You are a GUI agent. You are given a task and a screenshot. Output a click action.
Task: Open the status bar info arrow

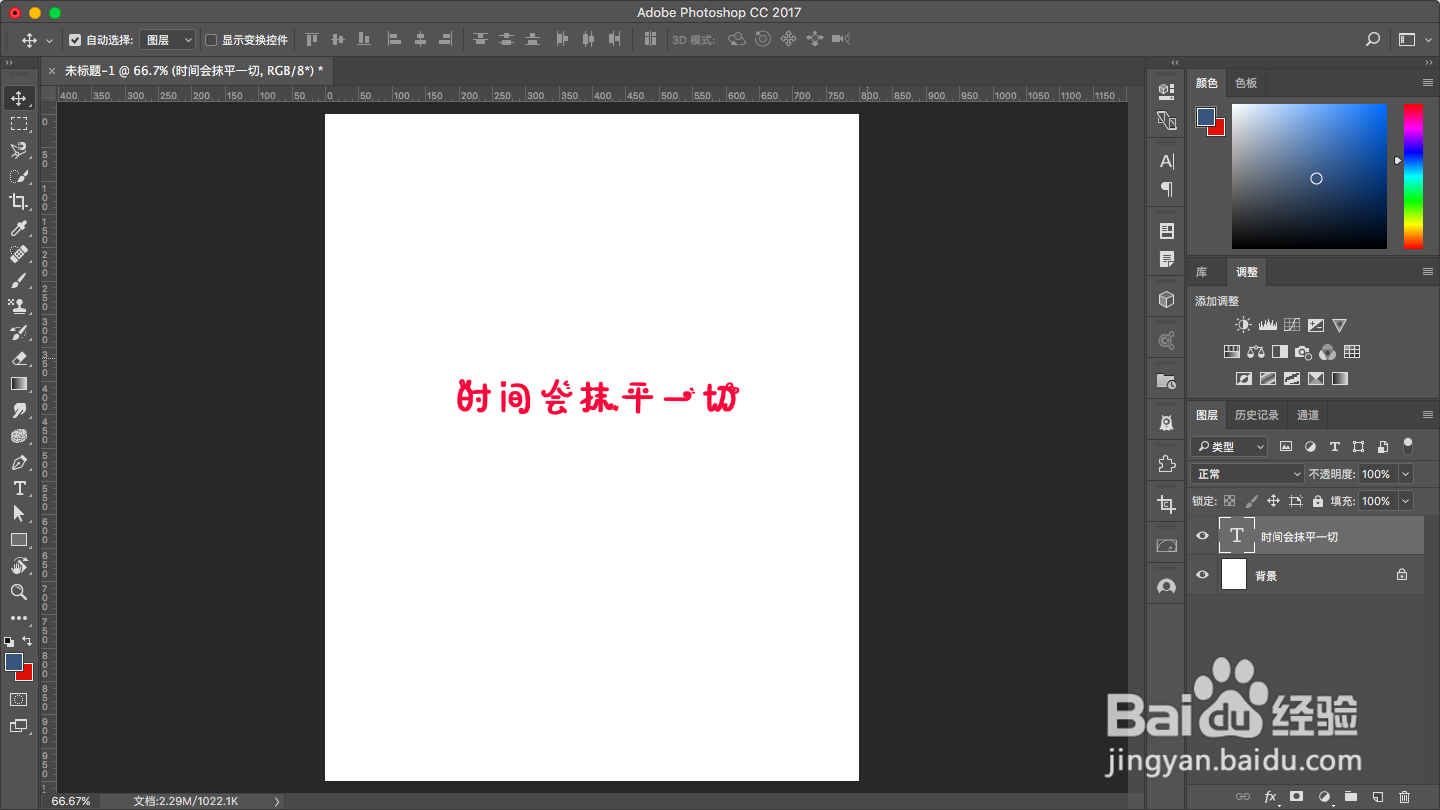(277, 801)
